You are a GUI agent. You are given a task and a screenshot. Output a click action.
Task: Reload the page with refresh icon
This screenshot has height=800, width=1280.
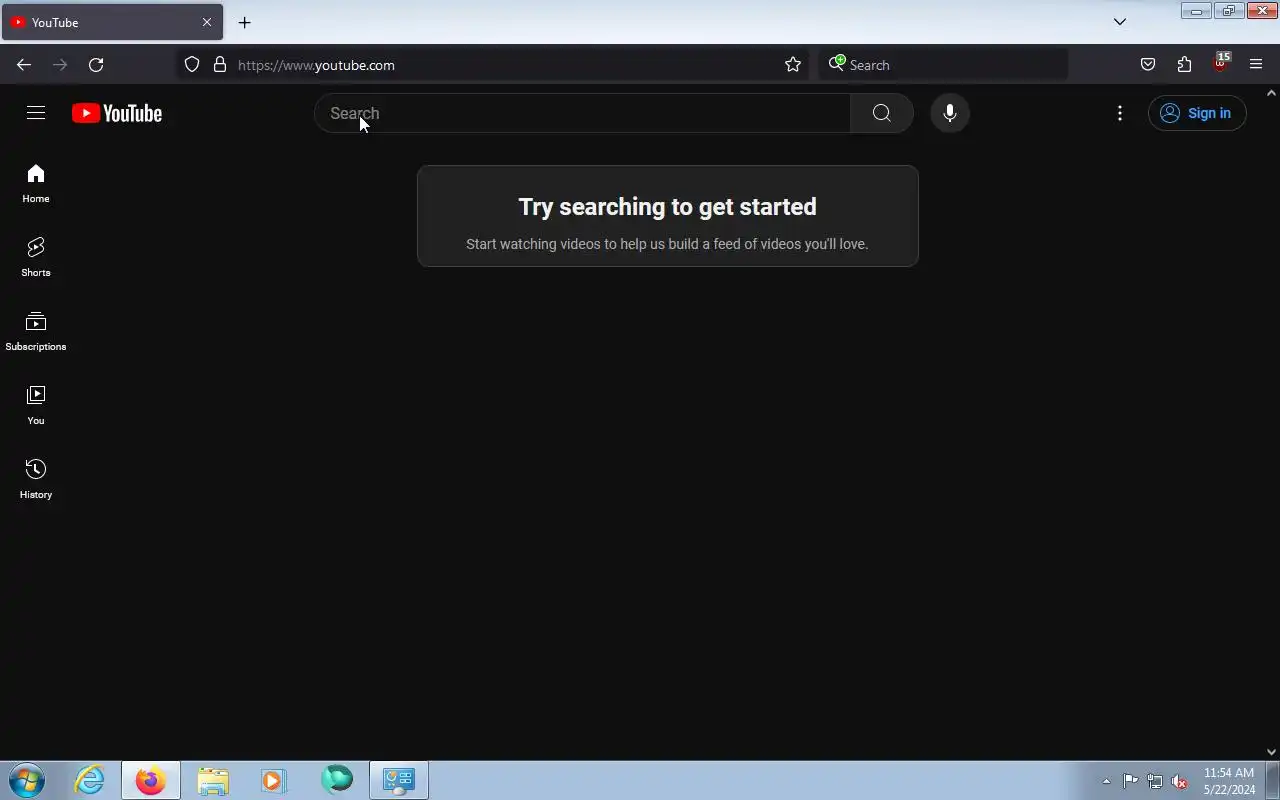96,65
